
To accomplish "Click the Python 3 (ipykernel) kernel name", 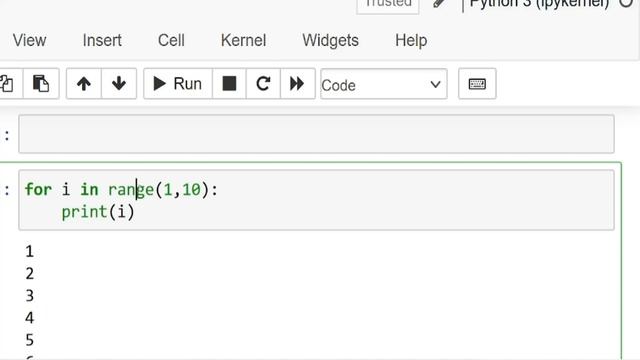I will coord(539,4).
